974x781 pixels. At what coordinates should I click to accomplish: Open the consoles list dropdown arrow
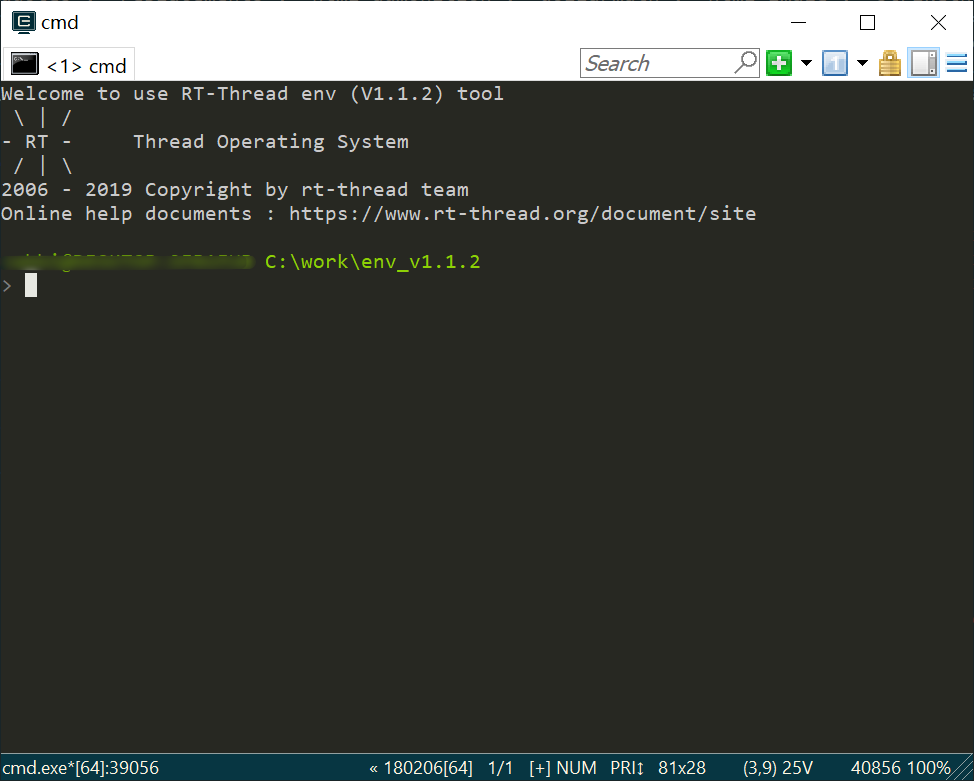[x=862, y=63]
